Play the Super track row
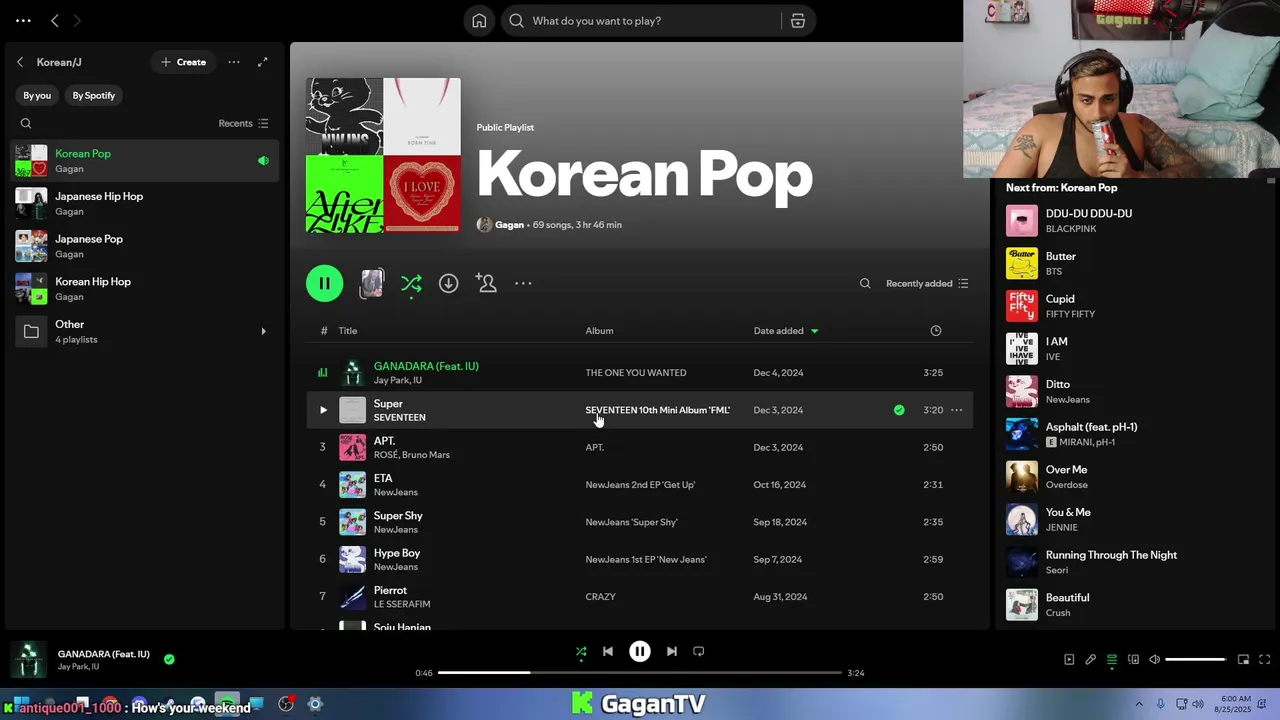This screenshot has height=720, width=1280. (323, 410)
